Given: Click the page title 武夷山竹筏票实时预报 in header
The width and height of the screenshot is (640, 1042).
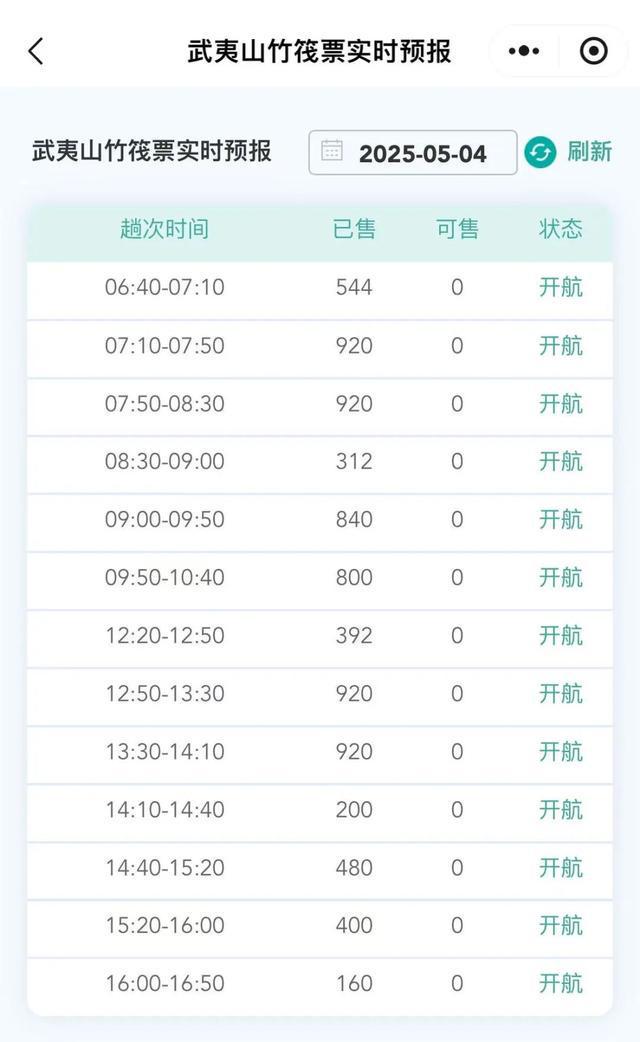Looking at the screenshot, I should tap(319, 51).
